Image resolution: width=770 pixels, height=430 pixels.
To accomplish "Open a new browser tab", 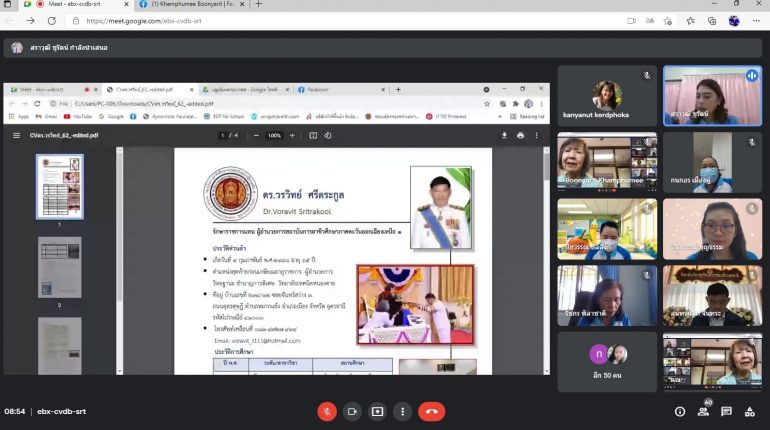I will point(258,5).
